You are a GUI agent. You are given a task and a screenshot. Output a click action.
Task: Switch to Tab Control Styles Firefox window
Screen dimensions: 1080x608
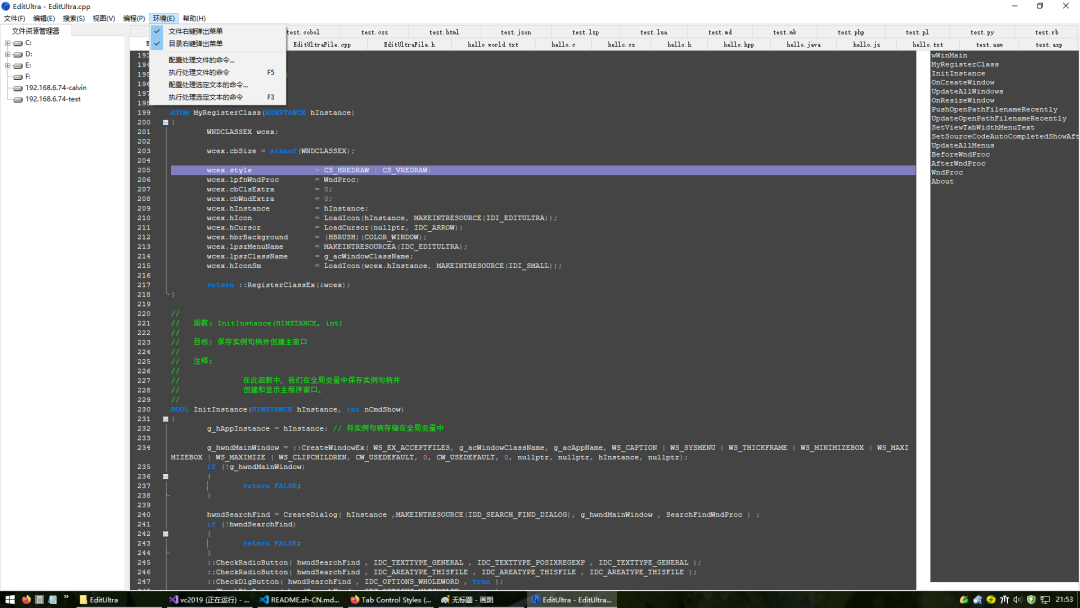390,600
